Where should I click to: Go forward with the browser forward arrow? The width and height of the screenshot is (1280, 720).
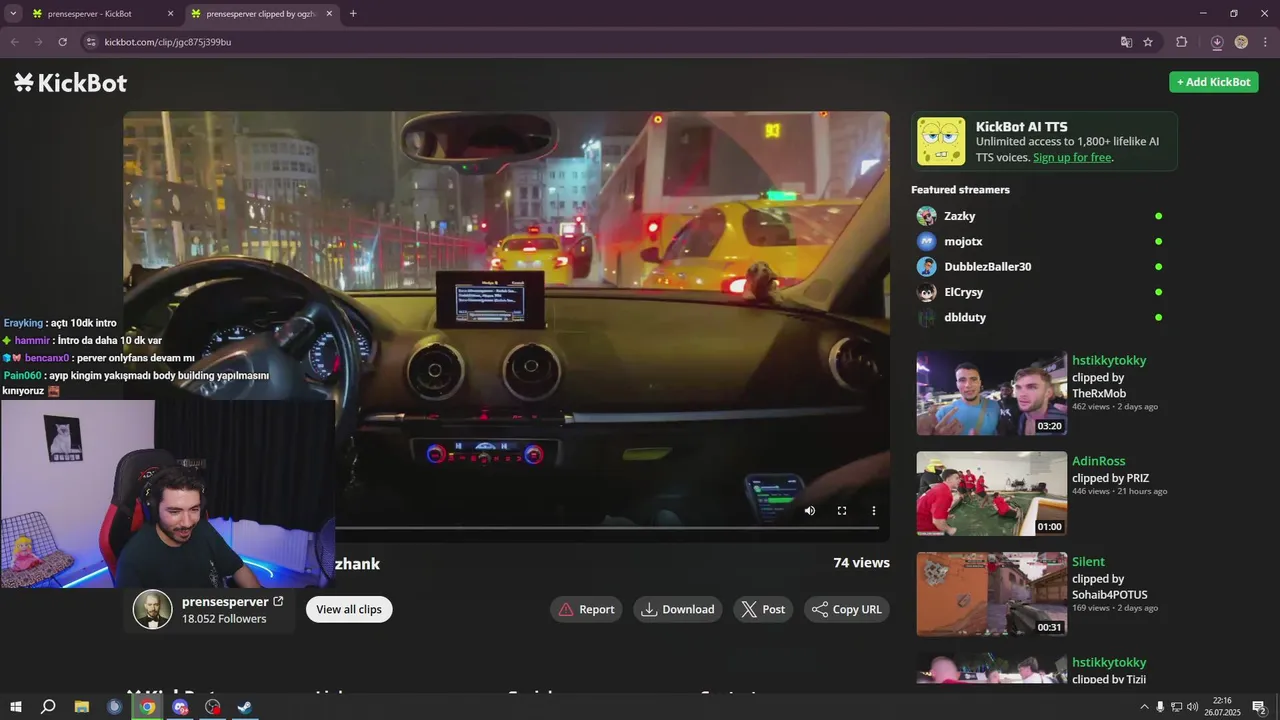coord(38,42)
